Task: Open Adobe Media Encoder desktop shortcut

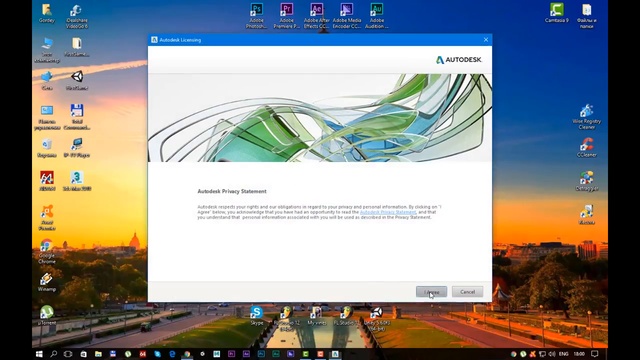Action: (347, 16)
